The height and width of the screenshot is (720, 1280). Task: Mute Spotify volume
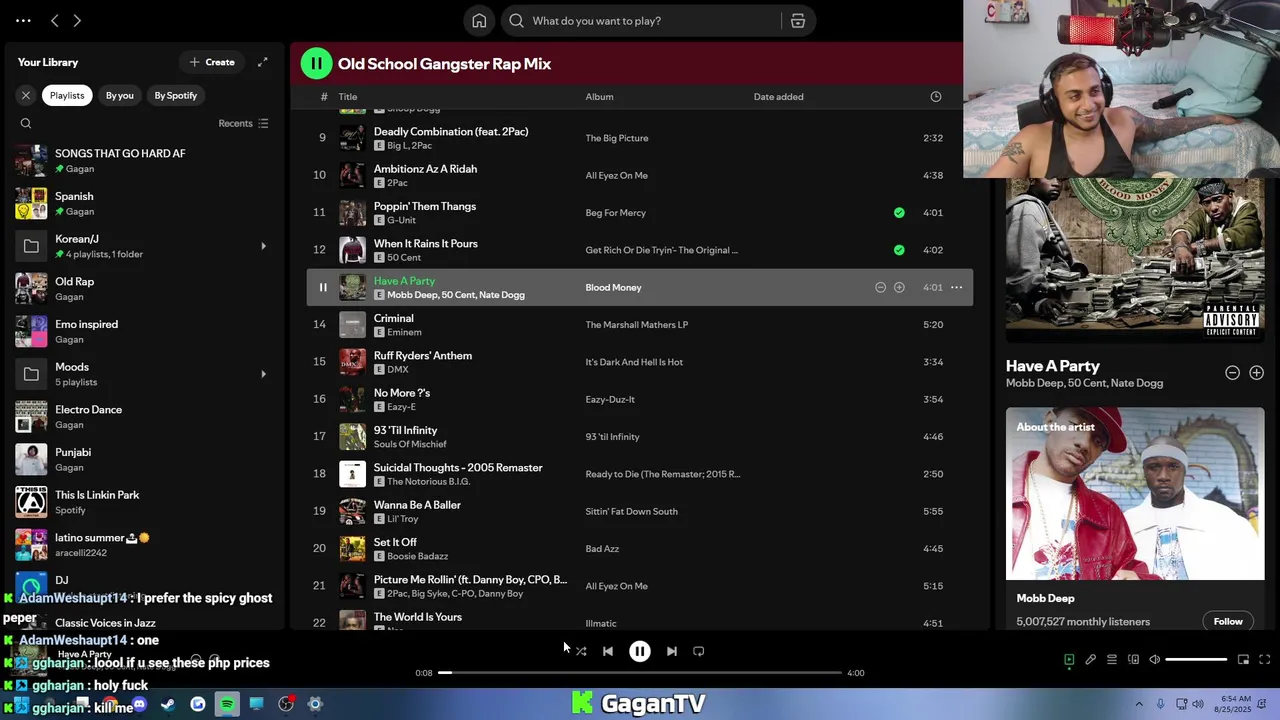point(1154,659)
